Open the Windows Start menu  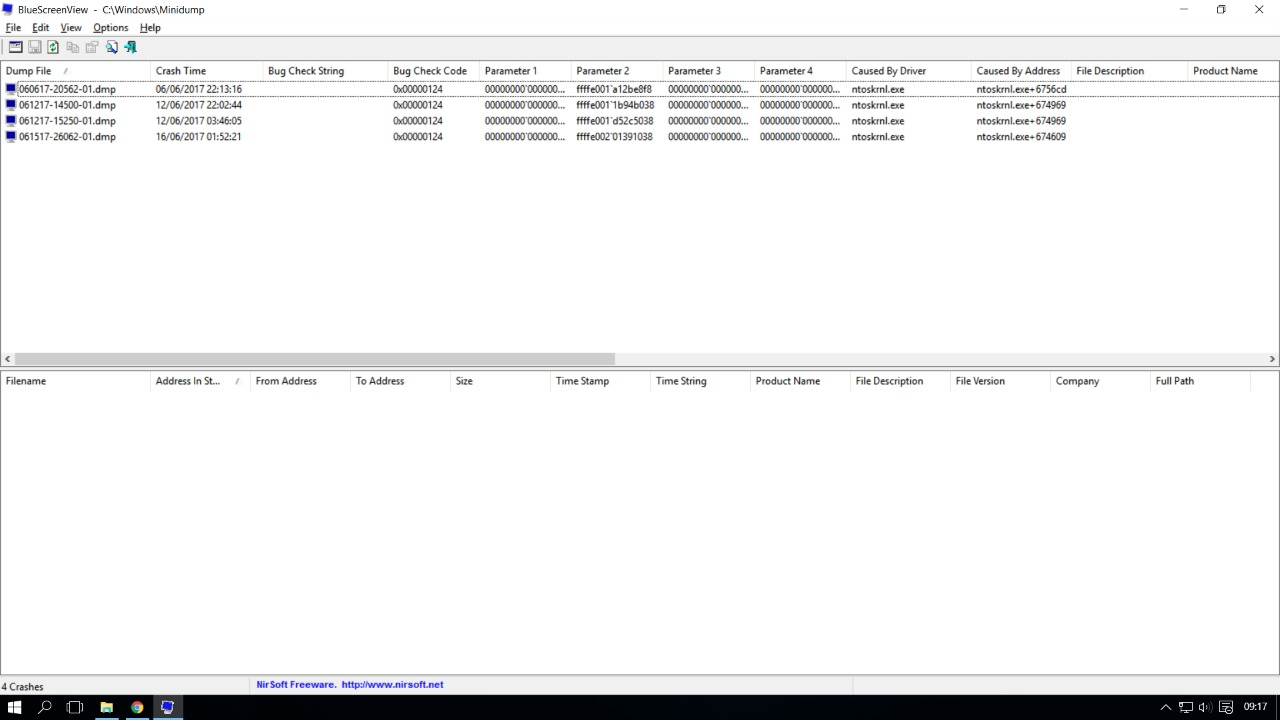point(15,707)
